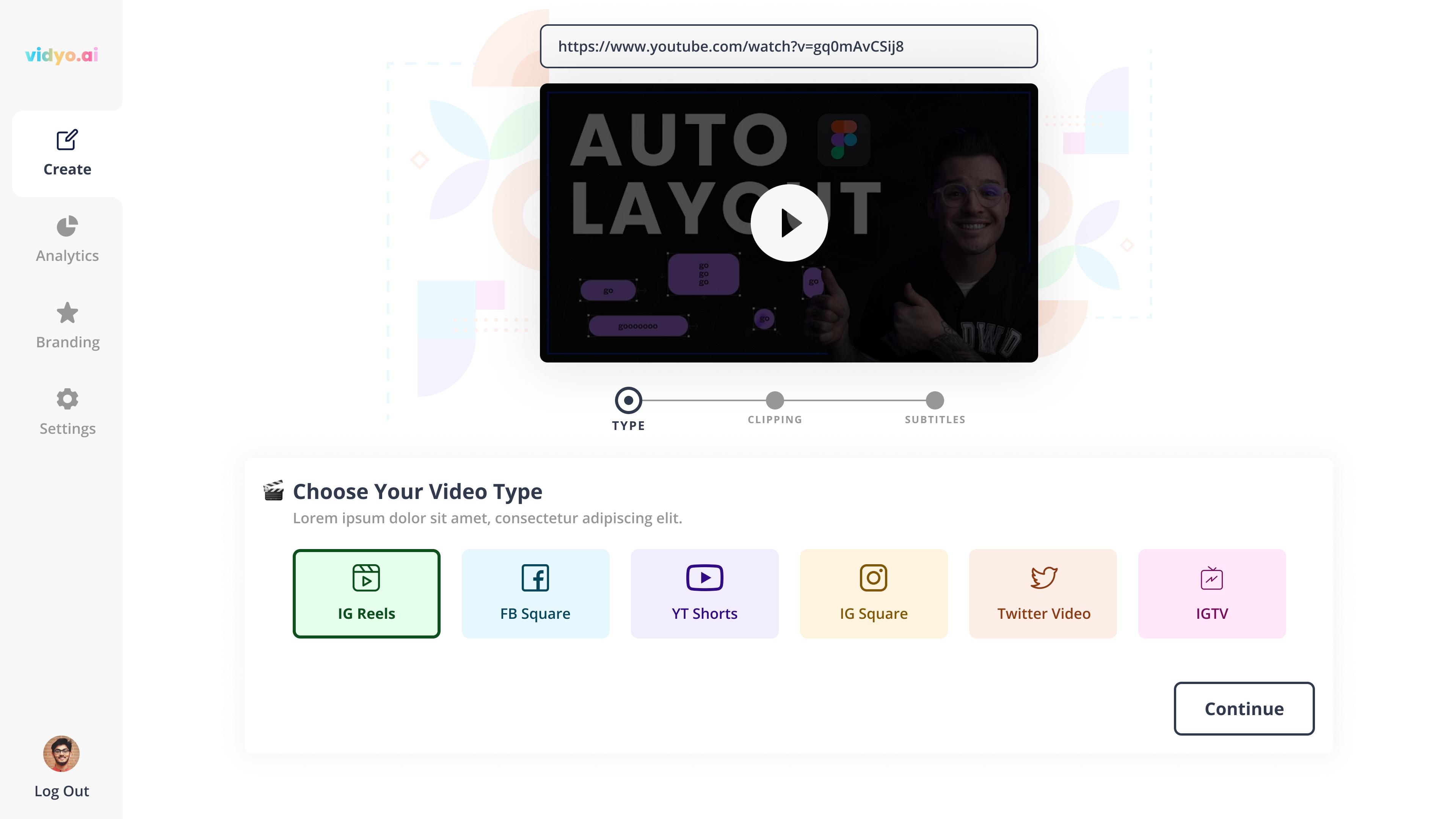Click the TYPE step label
The image size is (1456, 819).
(x=628, y=425)
